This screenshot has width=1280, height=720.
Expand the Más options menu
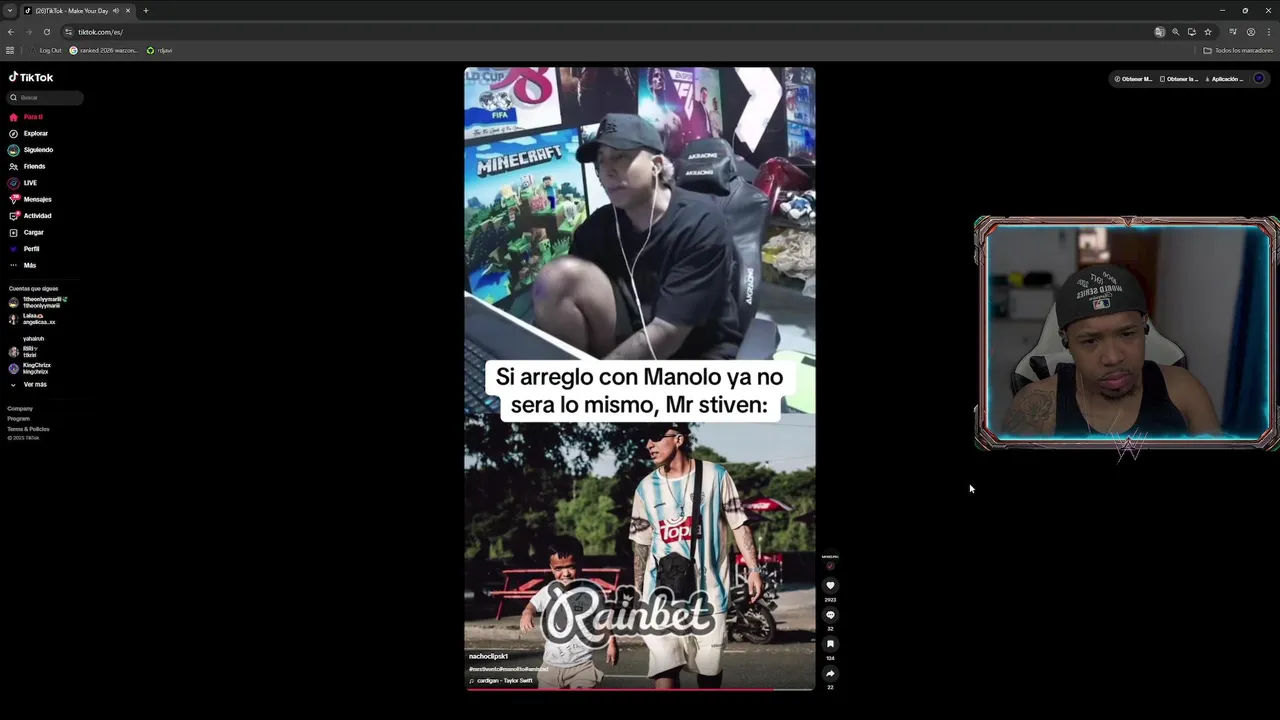point(23,265)
